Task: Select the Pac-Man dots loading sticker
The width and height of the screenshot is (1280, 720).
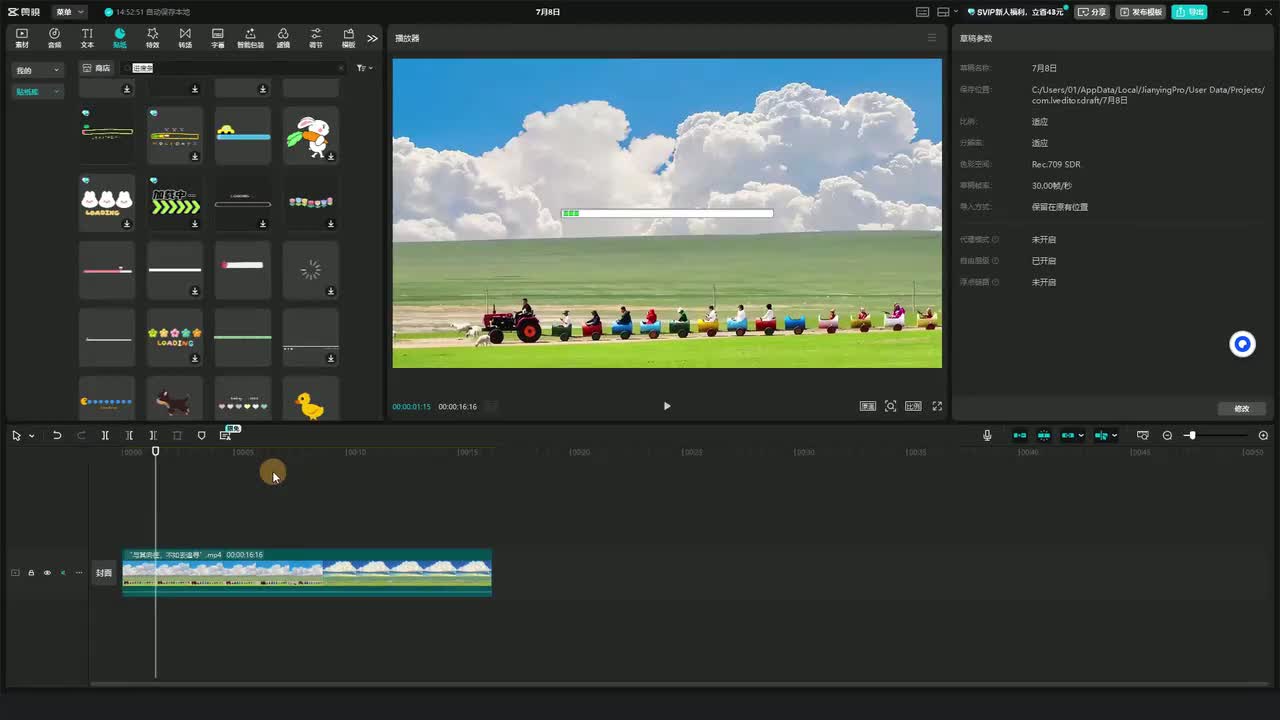Action: click(107, 398)
